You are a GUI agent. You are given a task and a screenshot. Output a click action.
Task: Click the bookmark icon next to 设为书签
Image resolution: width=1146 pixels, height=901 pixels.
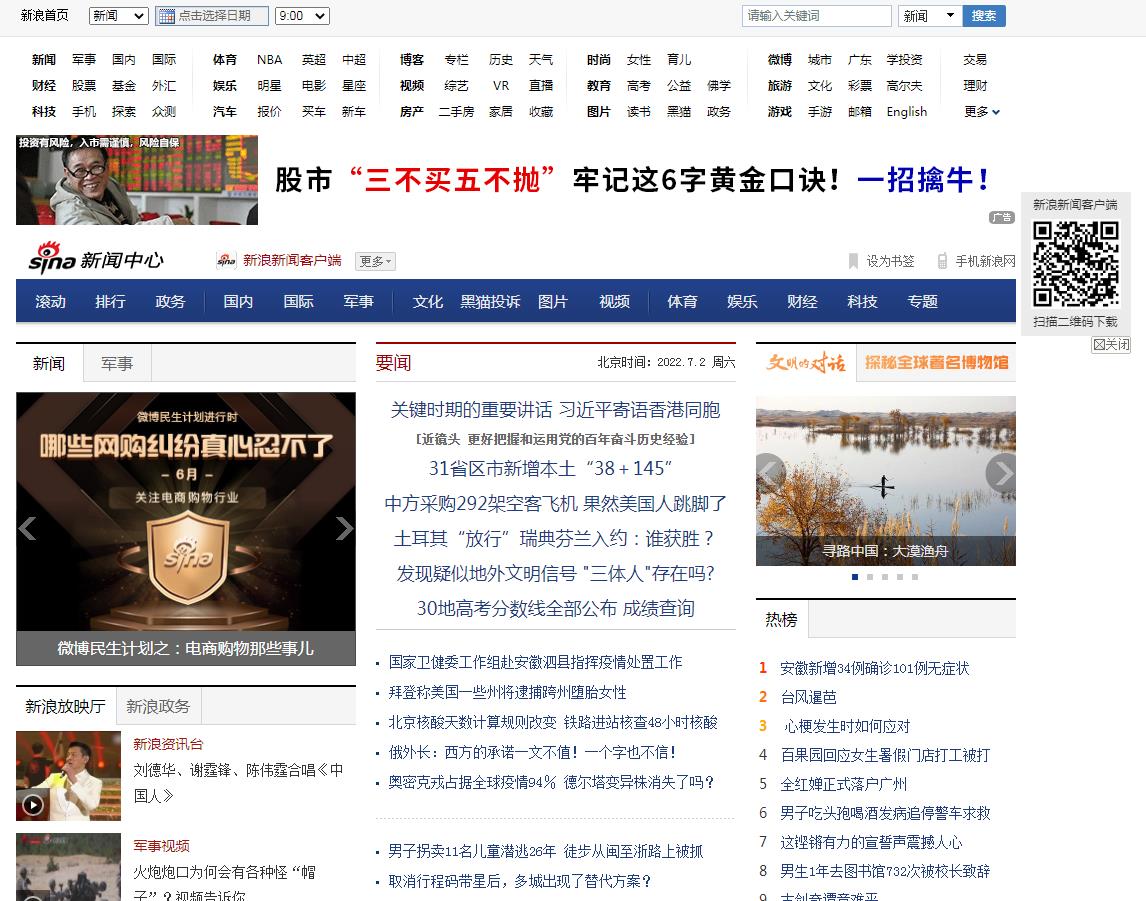[853, 261]
